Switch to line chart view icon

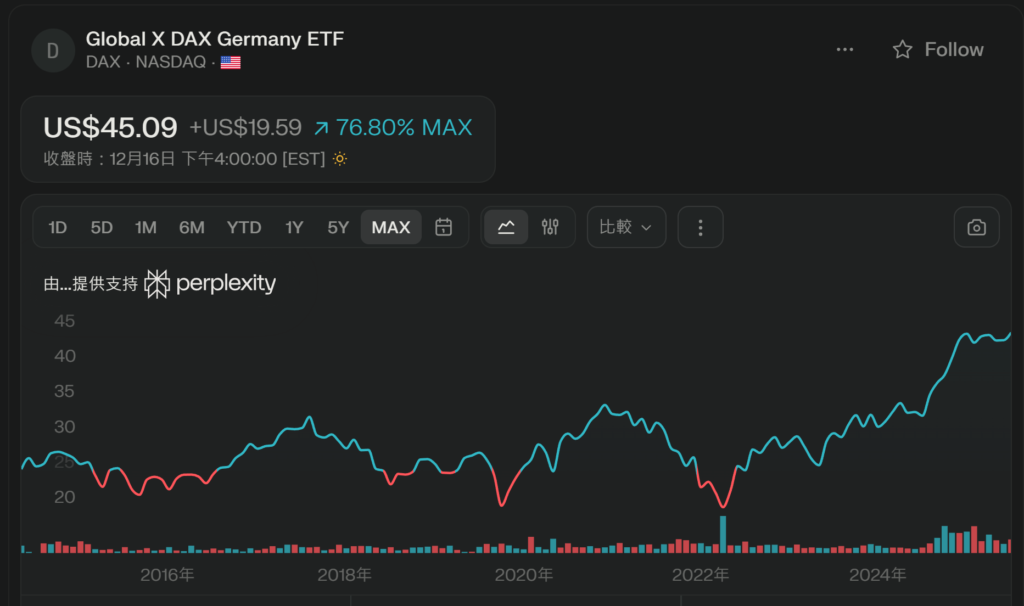click(506, 228)
